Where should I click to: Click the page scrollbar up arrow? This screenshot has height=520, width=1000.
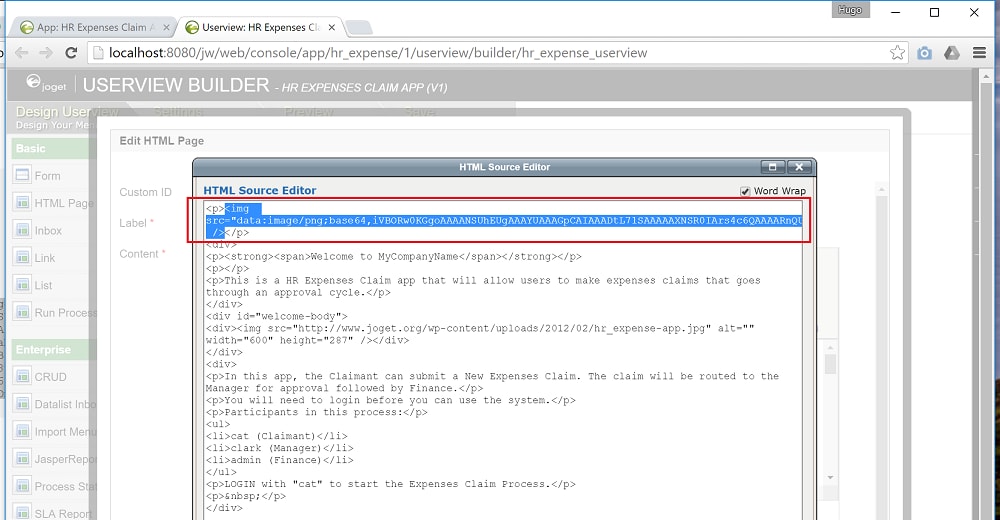(x=986, y=76)
